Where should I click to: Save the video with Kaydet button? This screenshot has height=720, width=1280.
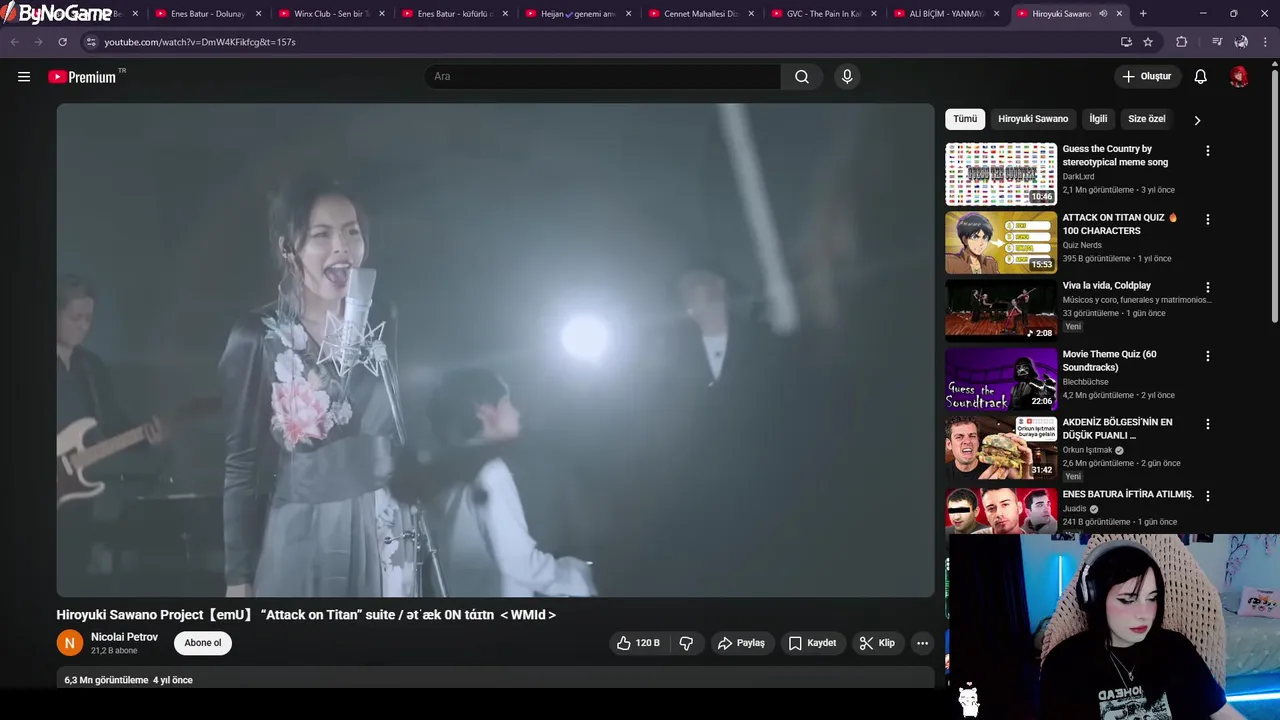pos(812,643)
